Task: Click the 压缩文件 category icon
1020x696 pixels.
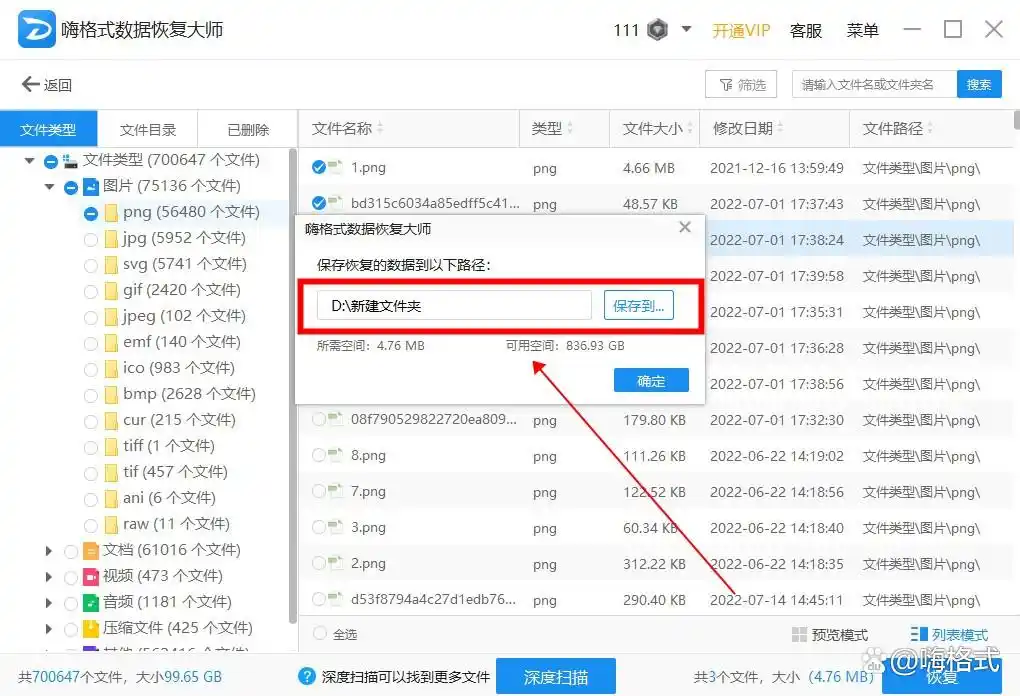Action: (91, 629)
